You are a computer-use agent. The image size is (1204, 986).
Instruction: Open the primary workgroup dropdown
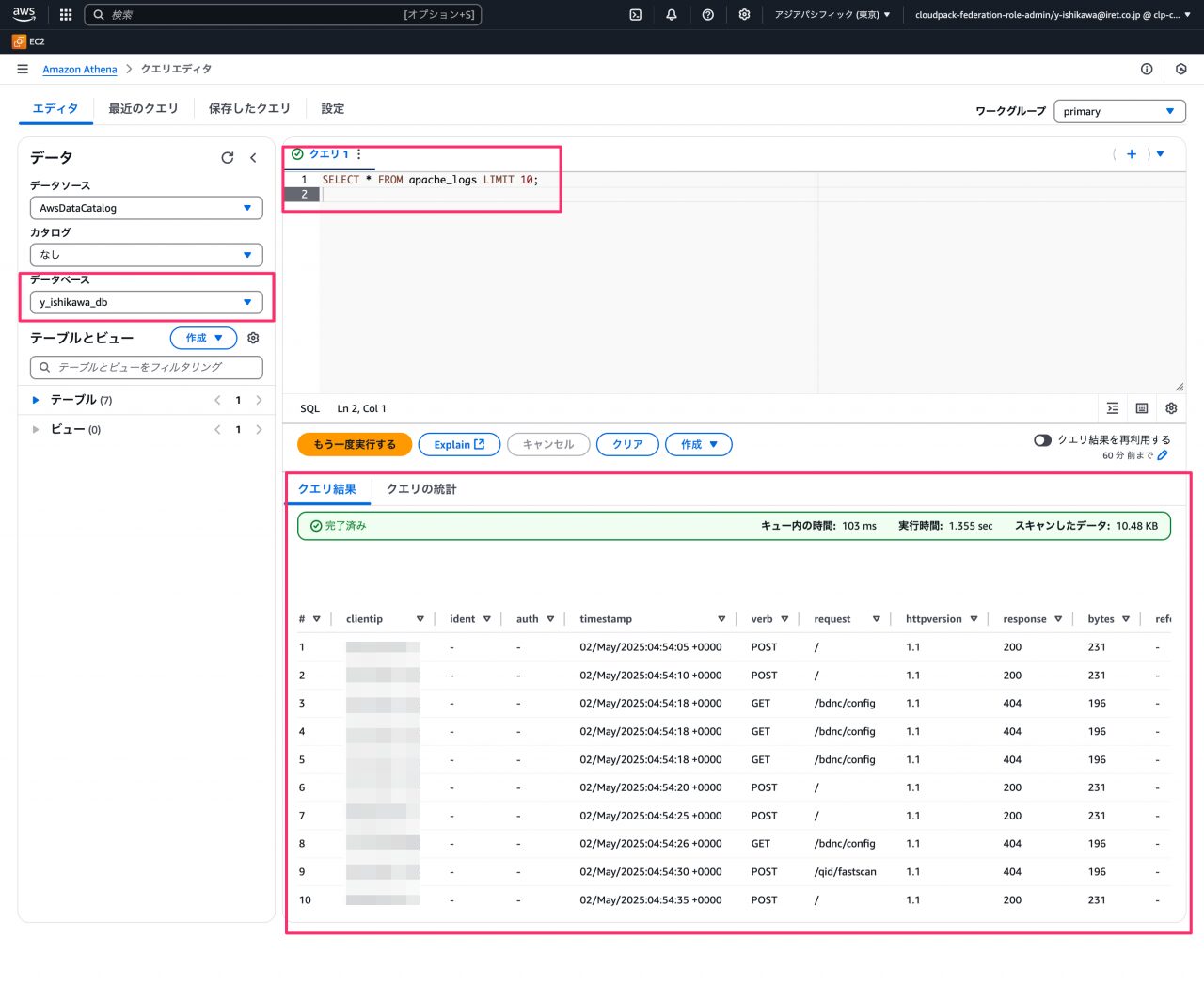pos(1119,111)
